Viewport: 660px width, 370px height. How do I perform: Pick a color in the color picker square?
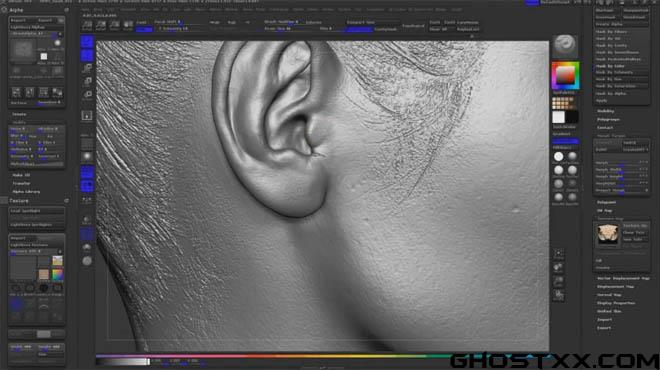565,75
